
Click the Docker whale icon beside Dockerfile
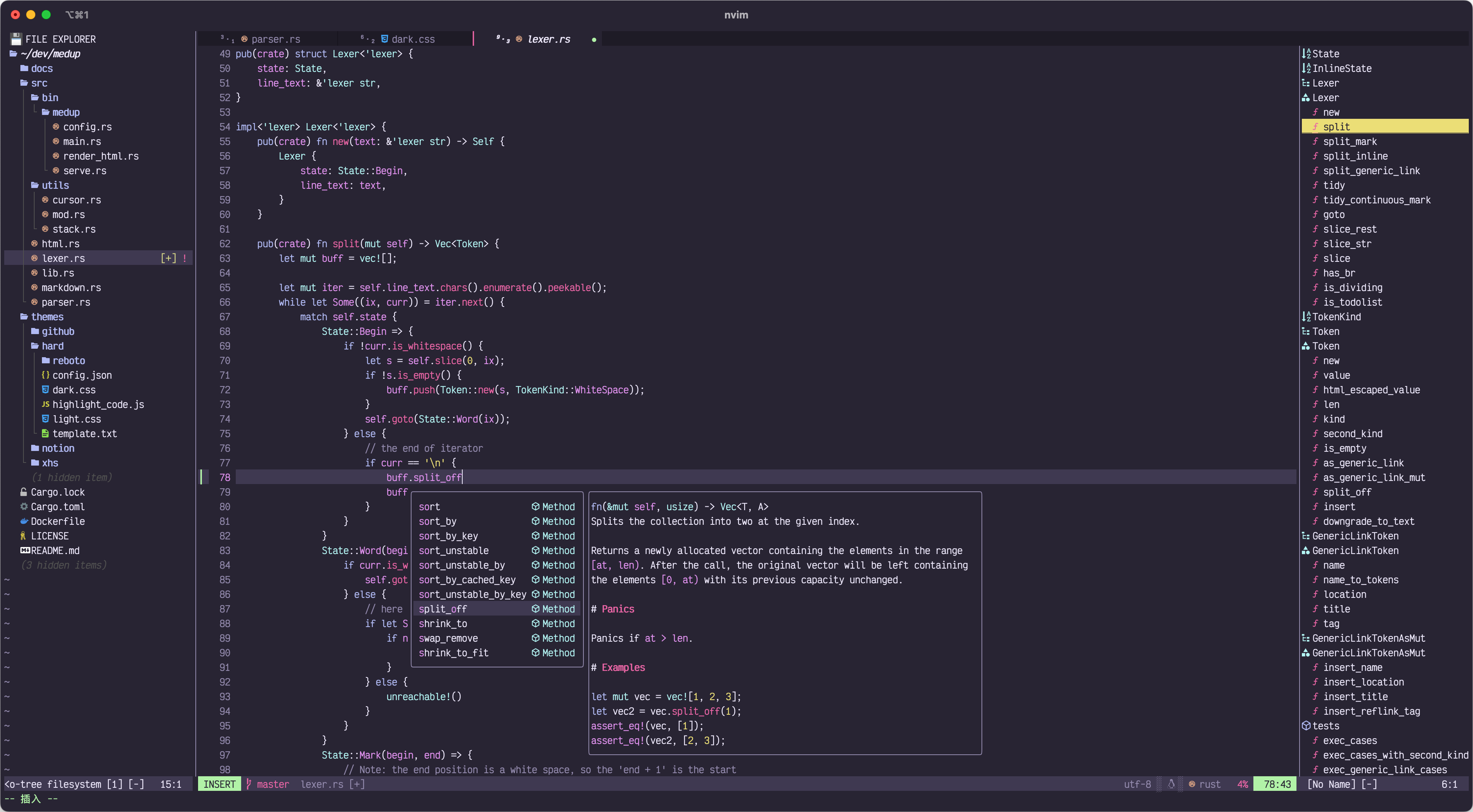[23, 521]
